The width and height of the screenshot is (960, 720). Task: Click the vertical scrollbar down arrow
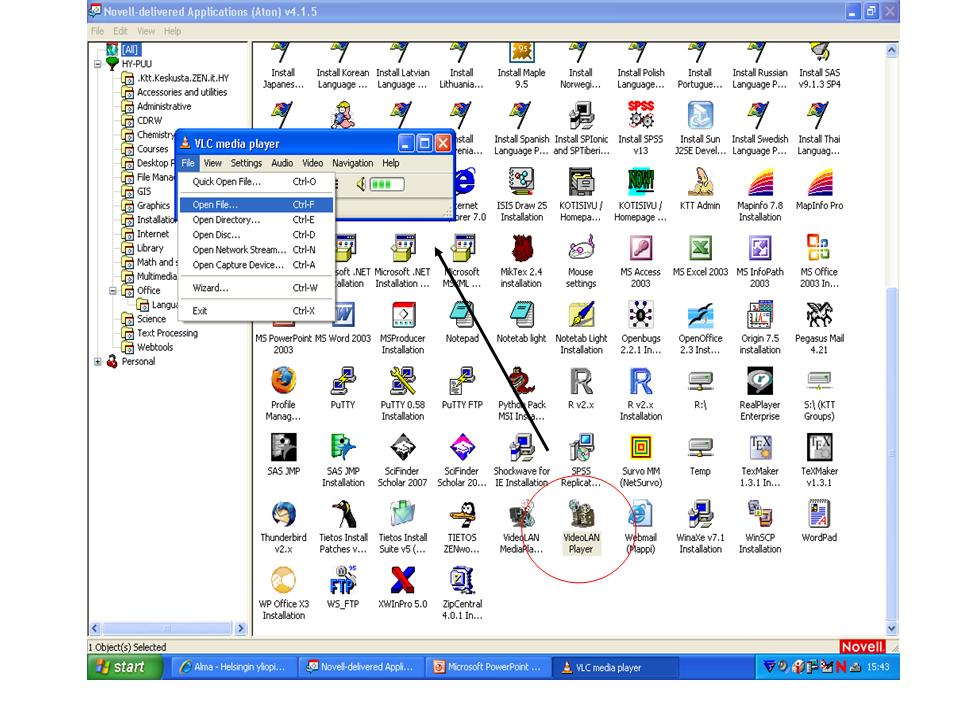(892, 628)
